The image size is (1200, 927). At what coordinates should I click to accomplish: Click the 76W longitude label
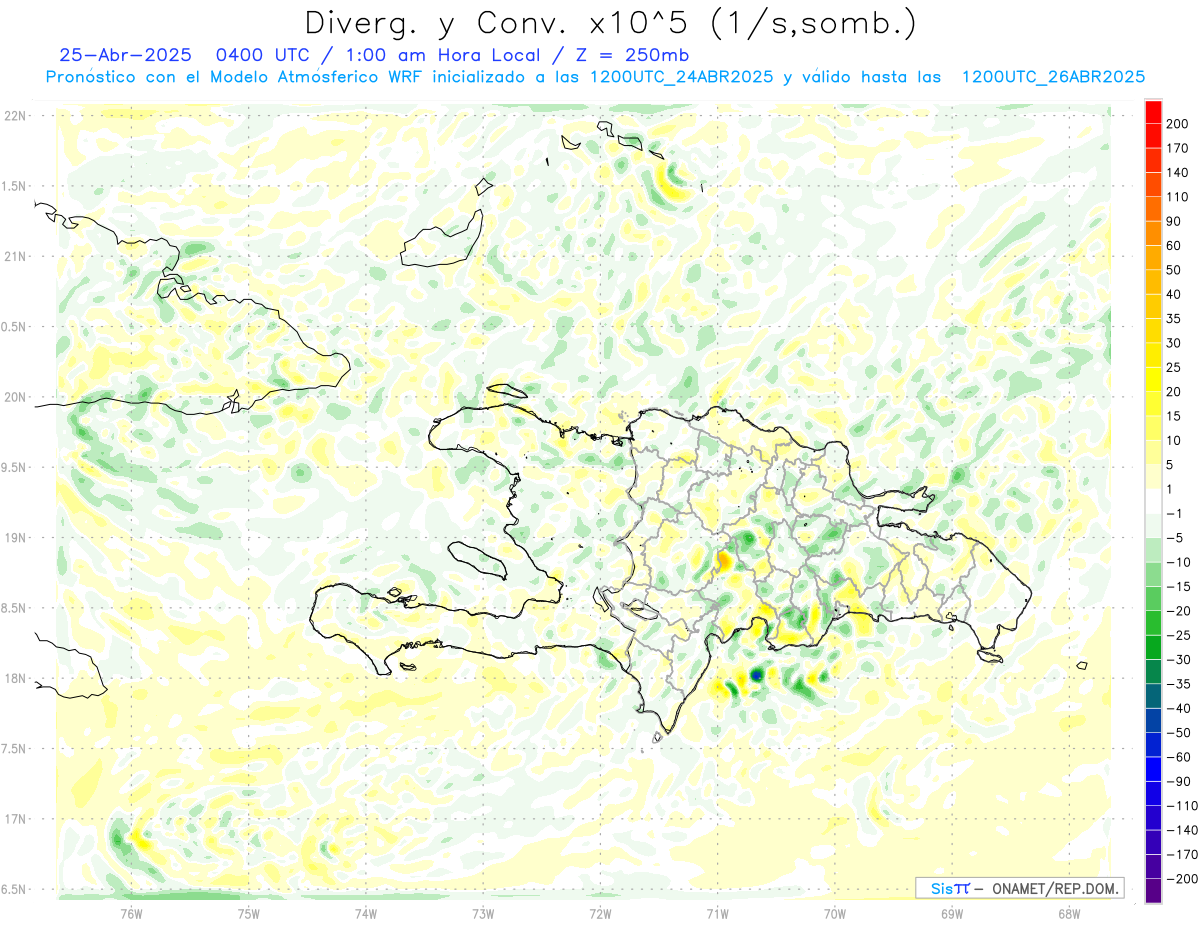click(131, 913)
